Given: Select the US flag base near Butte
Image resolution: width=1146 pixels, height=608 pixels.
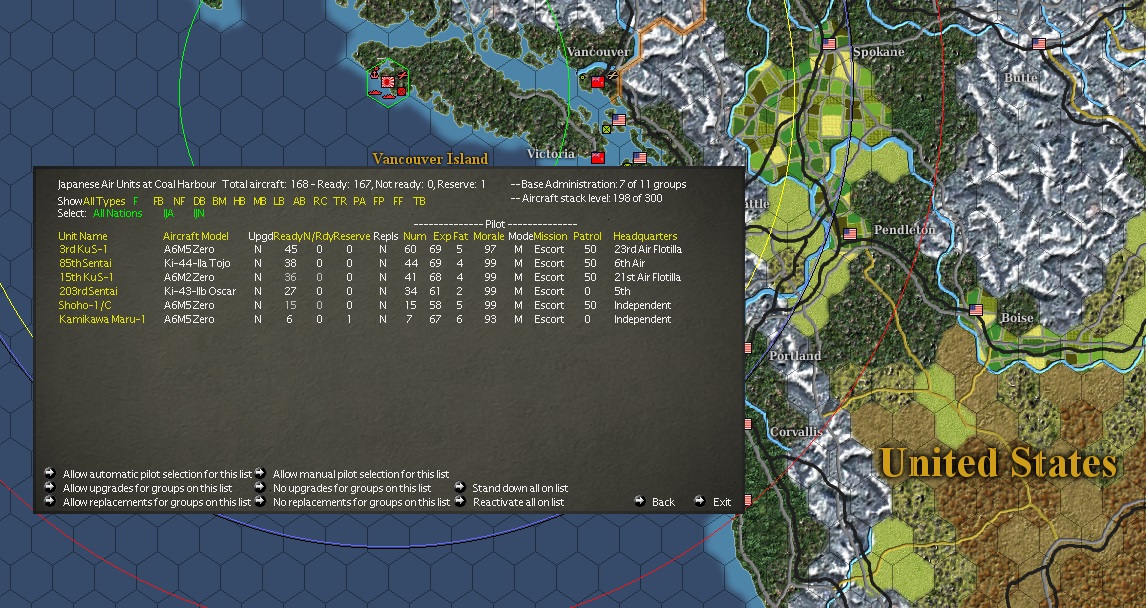Looking at the screenshot, I should pyautogui.click(x=1039, y=44).
